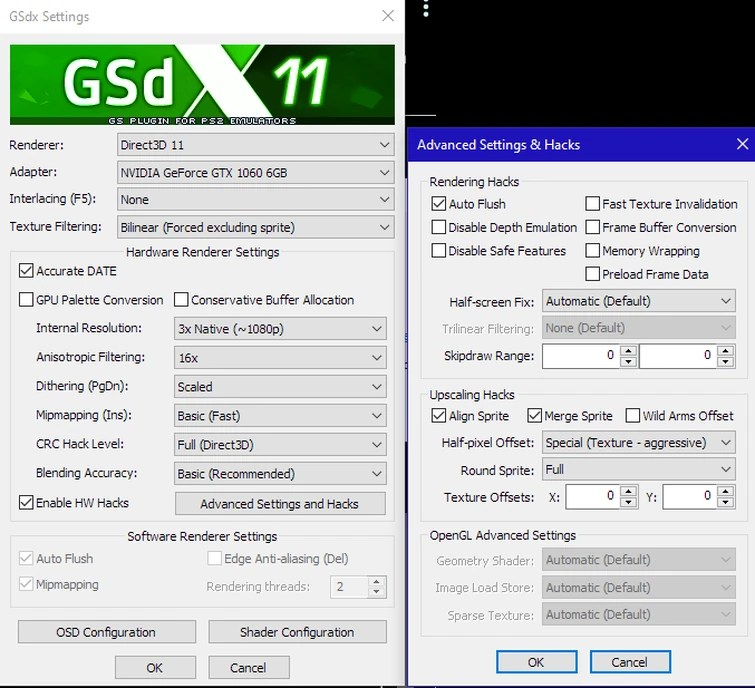Increase the first Skipdraw Range value
The height and width of the screenshot is (688, 755).
[x=628, y=350]
